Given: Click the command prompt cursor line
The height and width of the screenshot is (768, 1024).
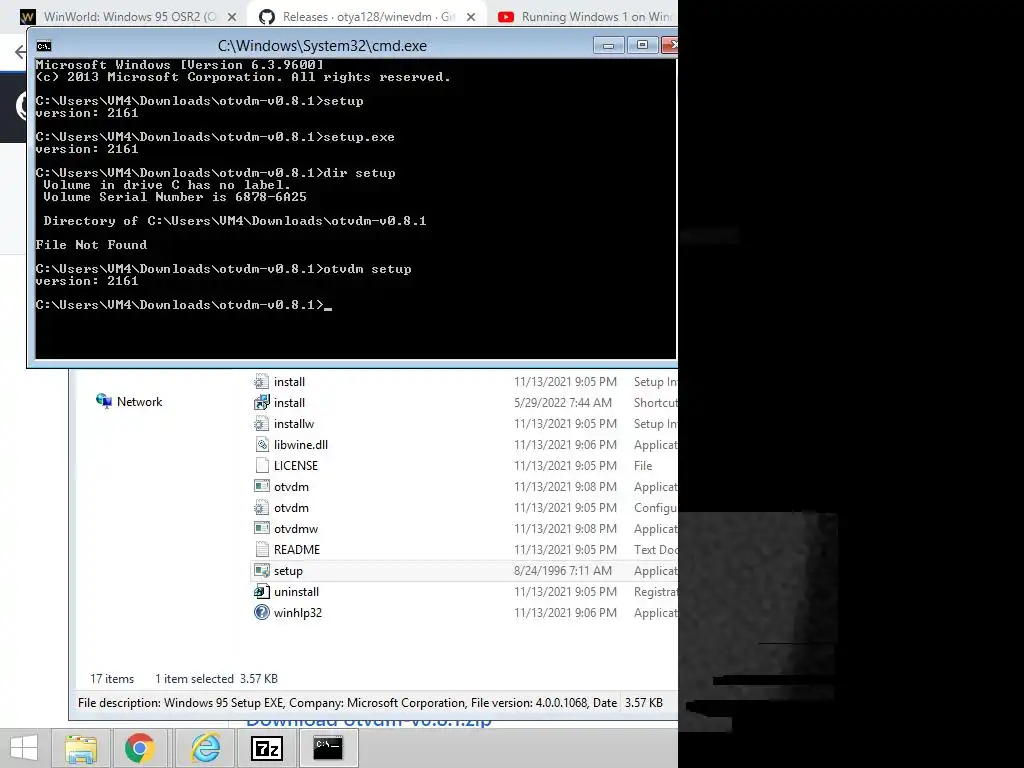Looking at the screenshot, I should (x=184, y=305).
